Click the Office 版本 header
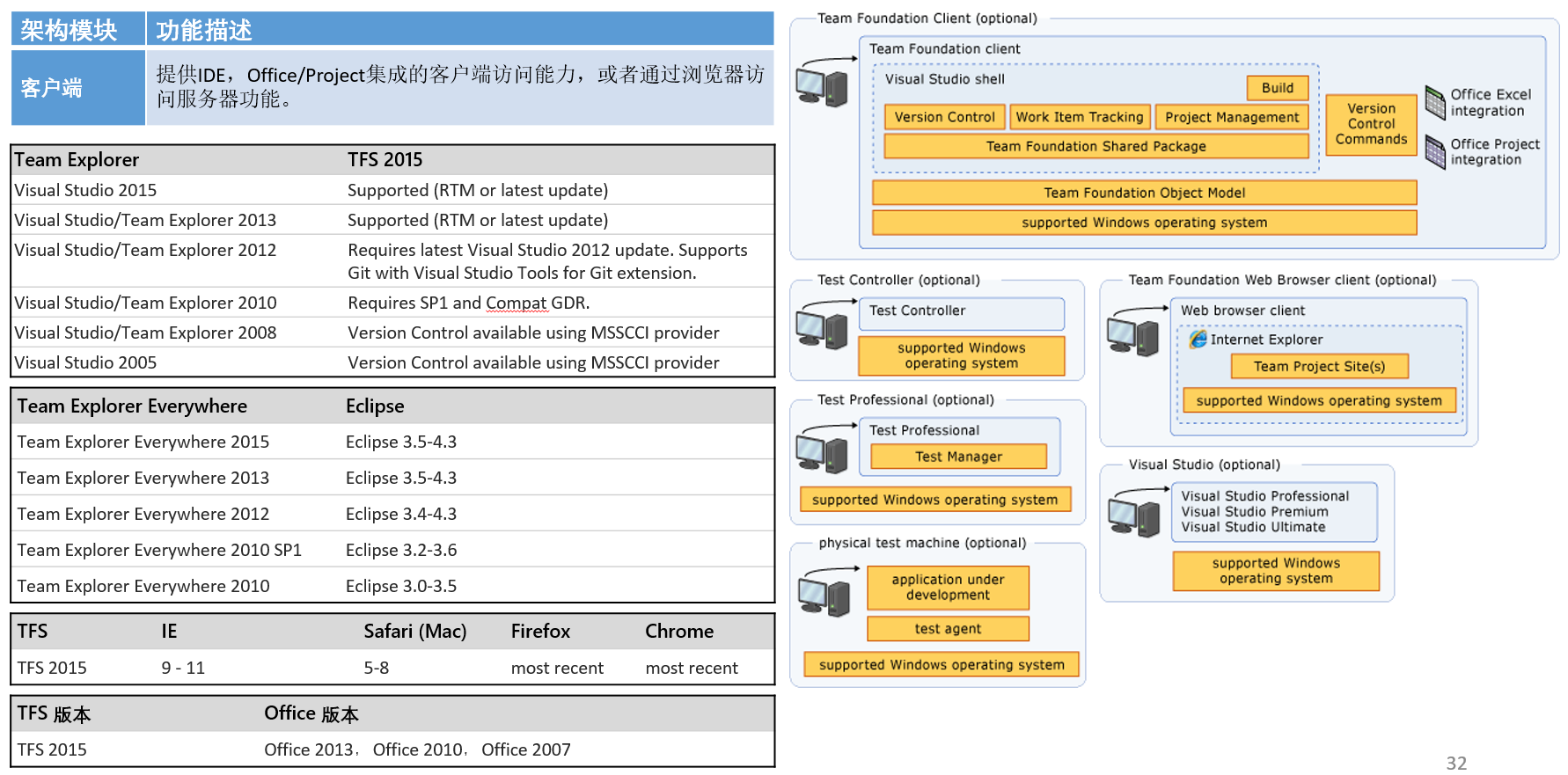Viewport: 1568px width, 775px height. pyautogui.click(x=311, y=713)
